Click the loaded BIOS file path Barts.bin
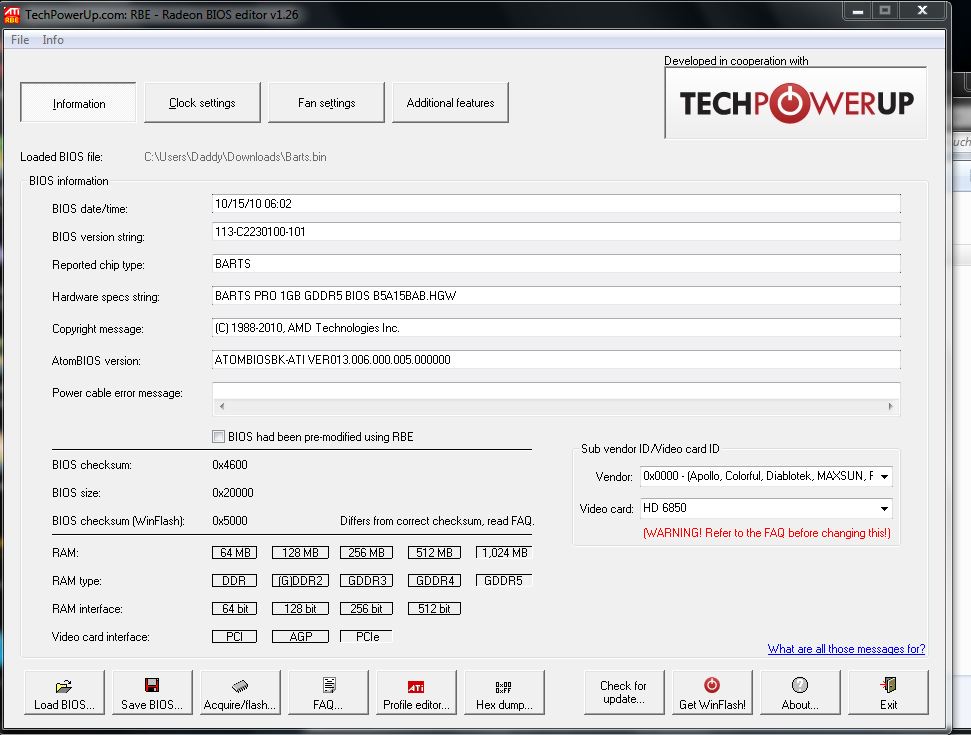971x735 pixels. (x=235, y=157)
